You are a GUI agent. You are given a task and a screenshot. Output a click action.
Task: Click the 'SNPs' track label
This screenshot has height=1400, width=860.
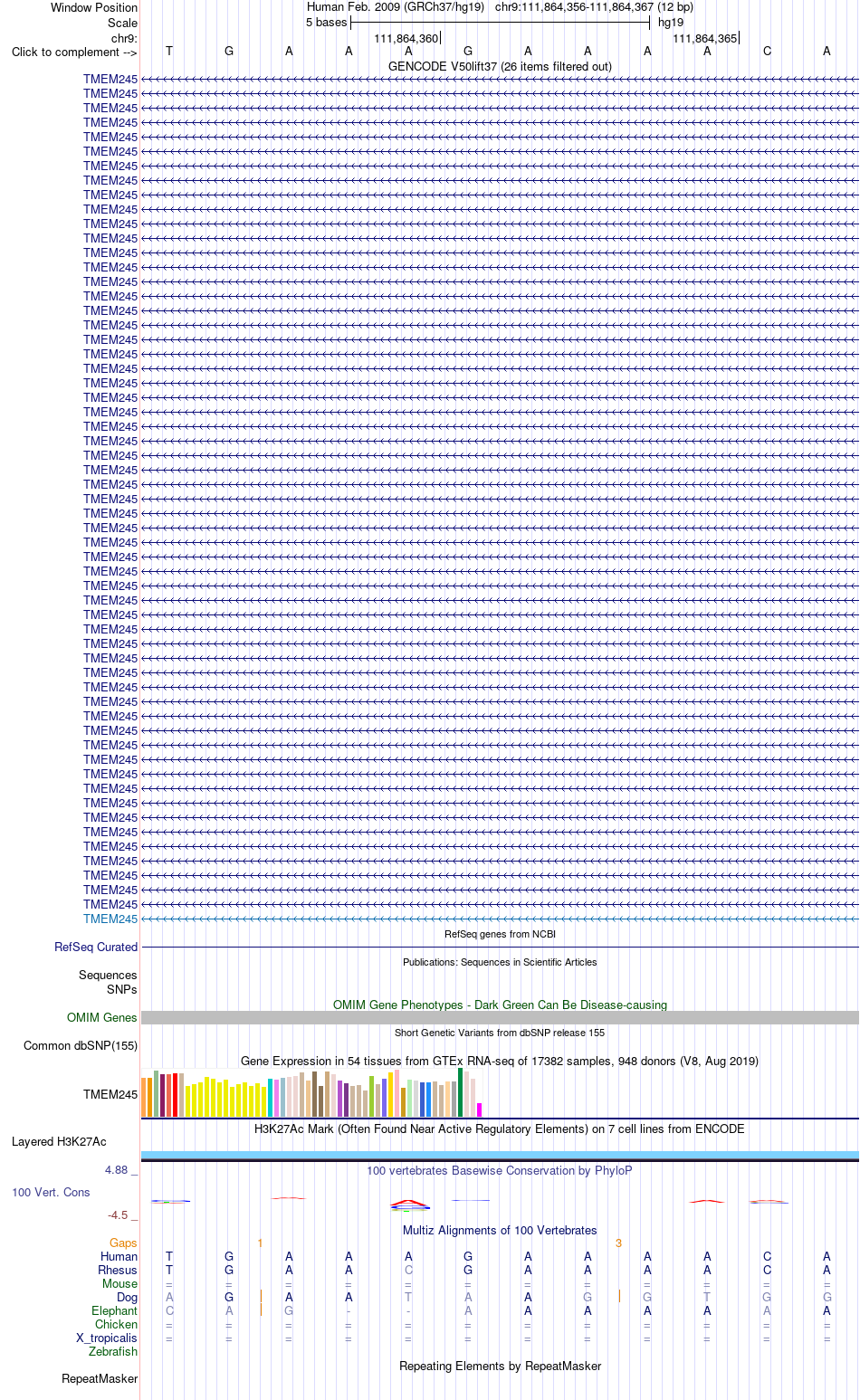[x=122, y=989]
